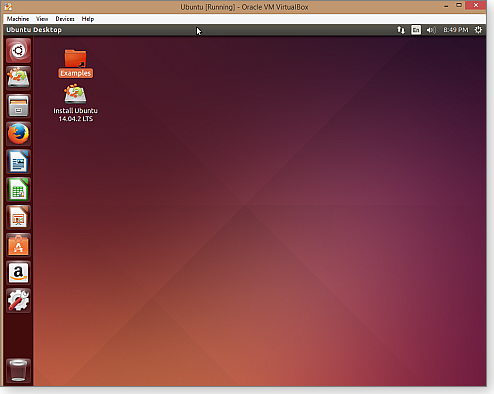Viewport: 494px width, 394px height.
Task: Open System Settings from launcher
Action: click(18, 301)
